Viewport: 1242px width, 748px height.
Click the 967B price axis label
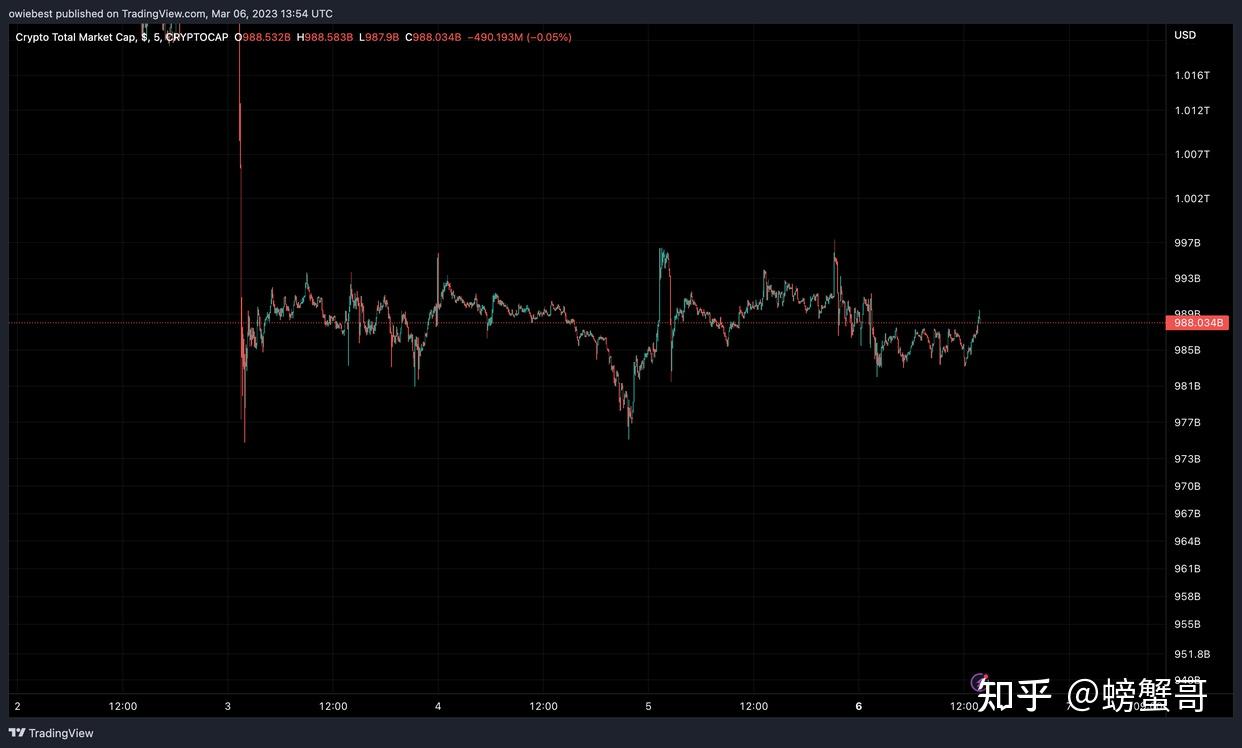tap(1187, 514)
